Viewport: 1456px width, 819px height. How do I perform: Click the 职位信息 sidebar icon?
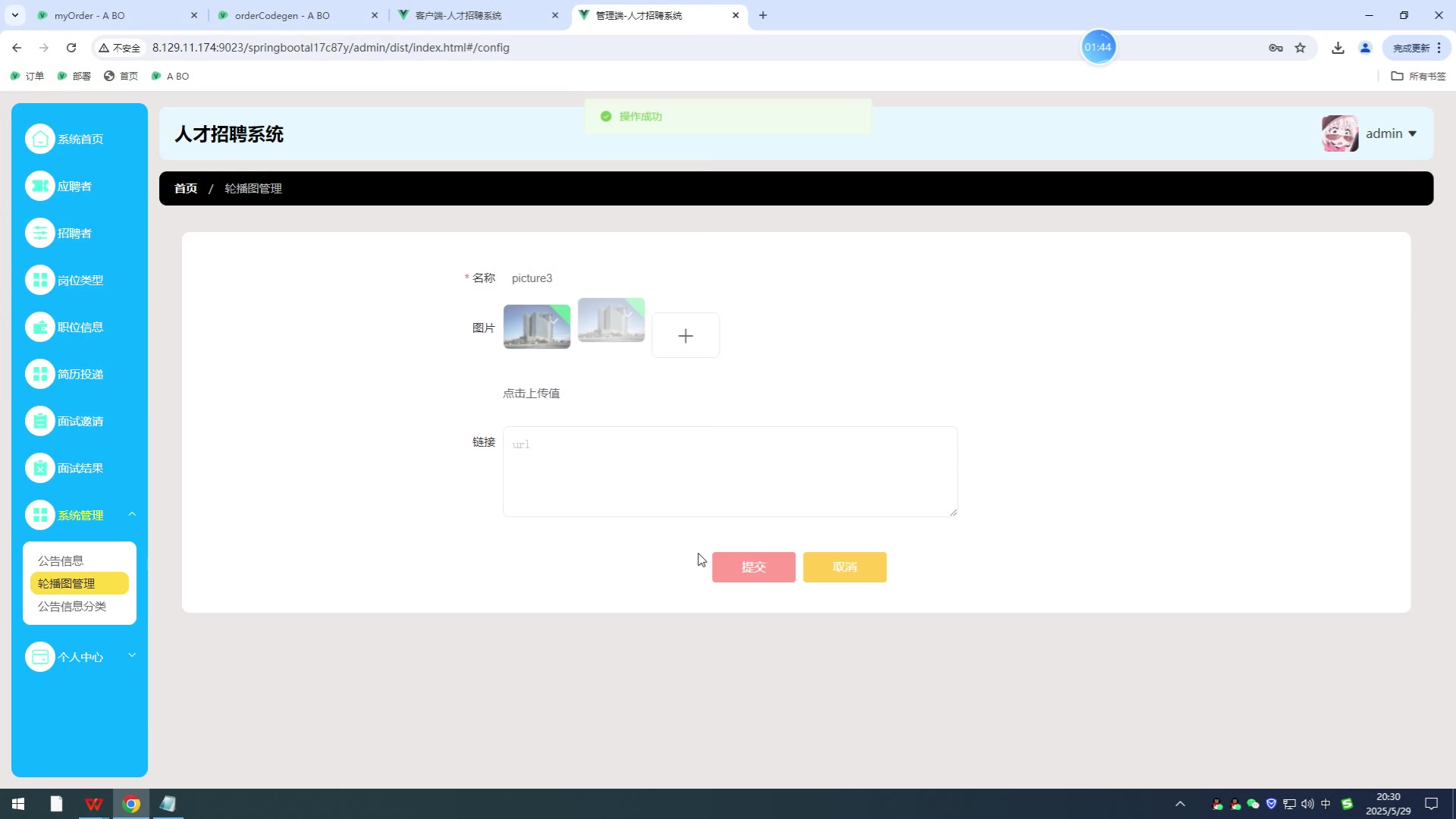coord(40,327)
